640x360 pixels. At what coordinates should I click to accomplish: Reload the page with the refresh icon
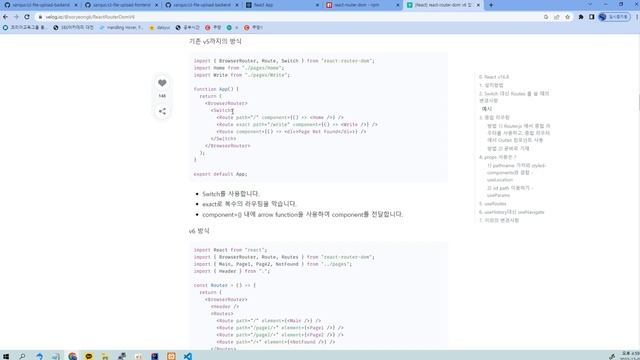pyautogui.click(x=27, y=17)
